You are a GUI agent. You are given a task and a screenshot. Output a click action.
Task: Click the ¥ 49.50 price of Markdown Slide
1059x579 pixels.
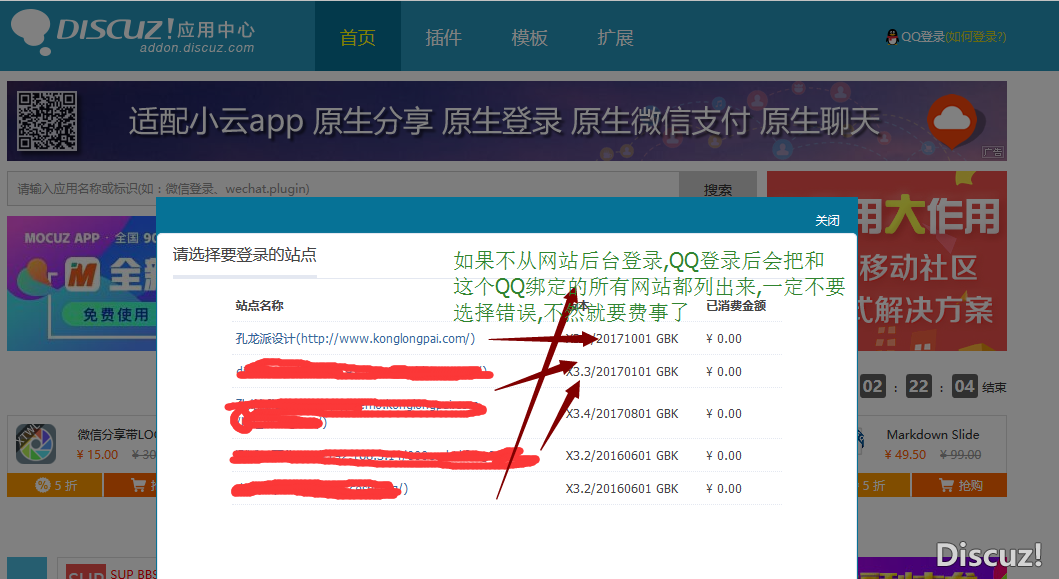(905, 455)
